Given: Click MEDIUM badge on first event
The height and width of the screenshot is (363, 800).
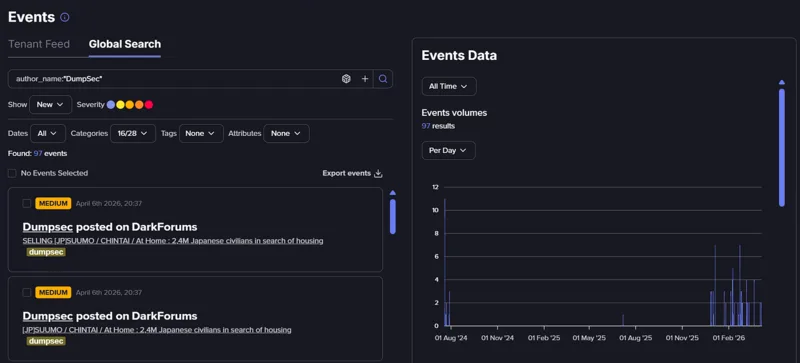Looking at the screenshot, I should (53, 204).
